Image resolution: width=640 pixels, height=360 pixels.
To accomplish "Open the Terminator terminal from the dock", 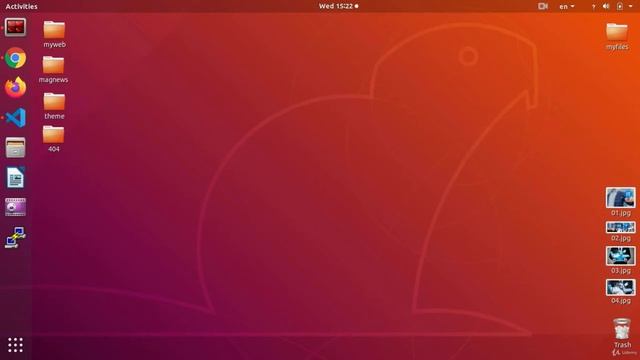I will [x=16, y=27].
